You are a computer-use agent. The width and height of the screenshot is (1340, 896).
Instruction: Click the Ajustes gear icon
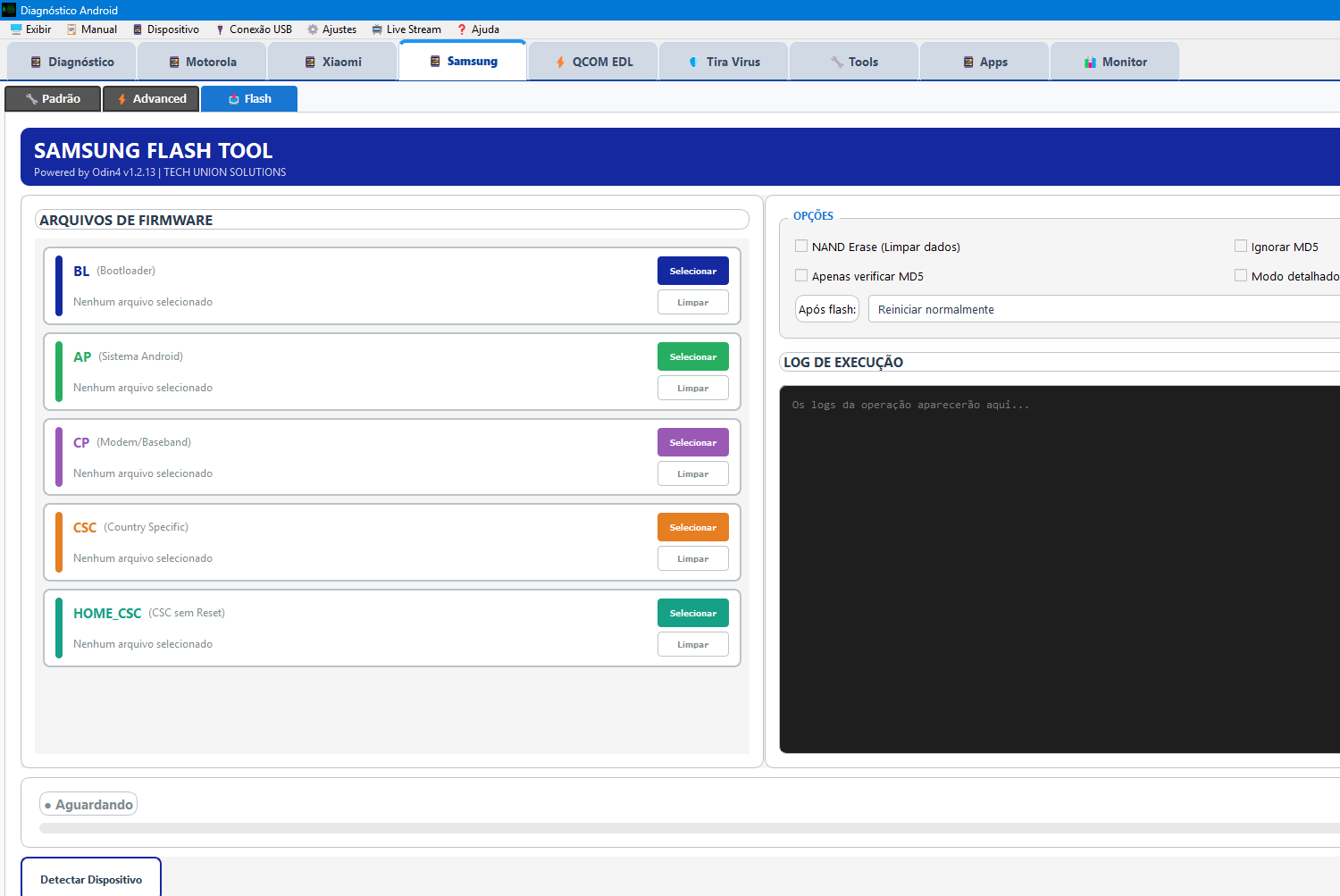(x=313, y=29)
